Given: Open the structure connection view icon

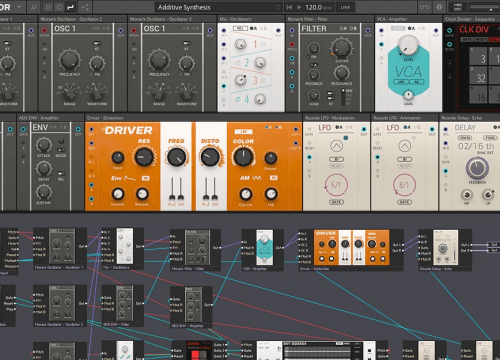Looking at the screenshot, I should click(x=85, y=7).
